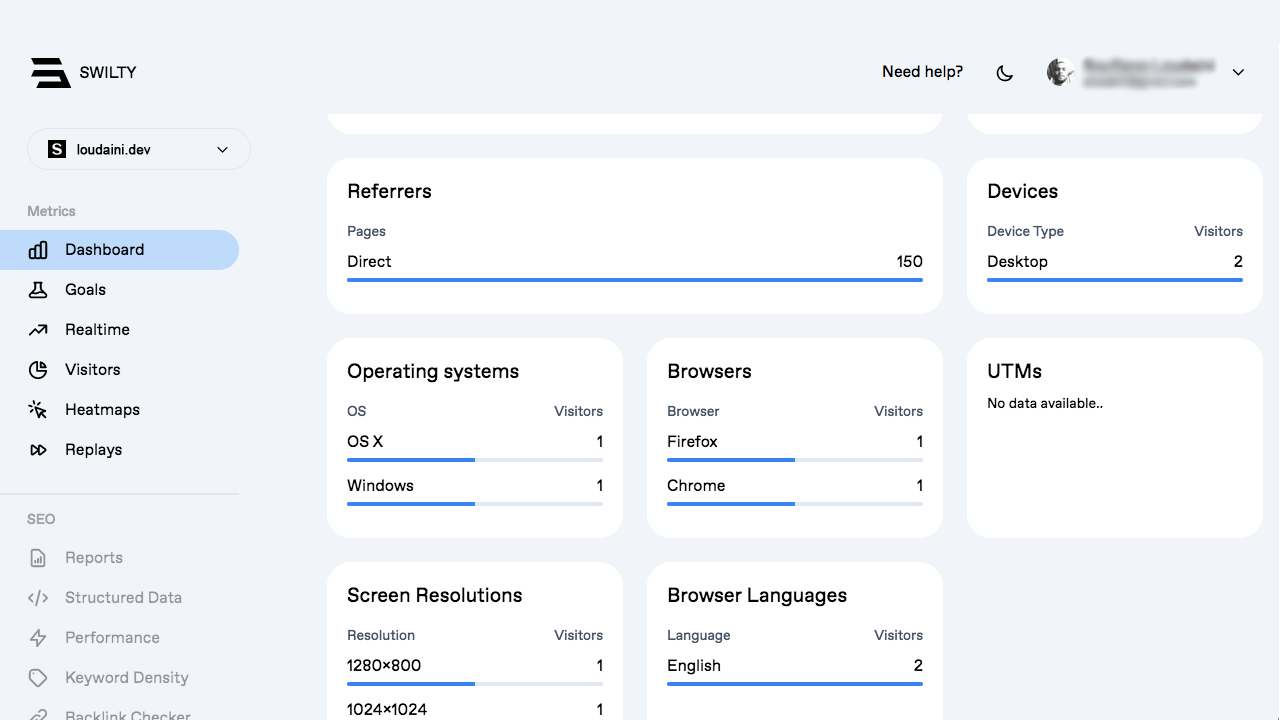This screenshot has width=1280, height=720.
Task: Expand the account menu chevron
Action: click(1238, 72)
